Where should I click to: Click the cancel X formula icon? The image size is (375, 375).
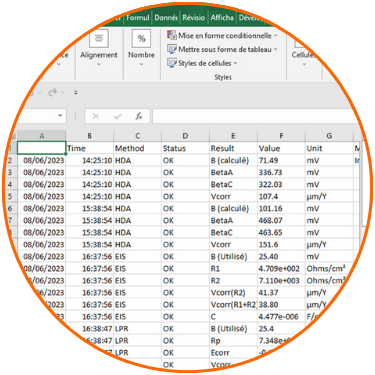(x=96, y=116)
